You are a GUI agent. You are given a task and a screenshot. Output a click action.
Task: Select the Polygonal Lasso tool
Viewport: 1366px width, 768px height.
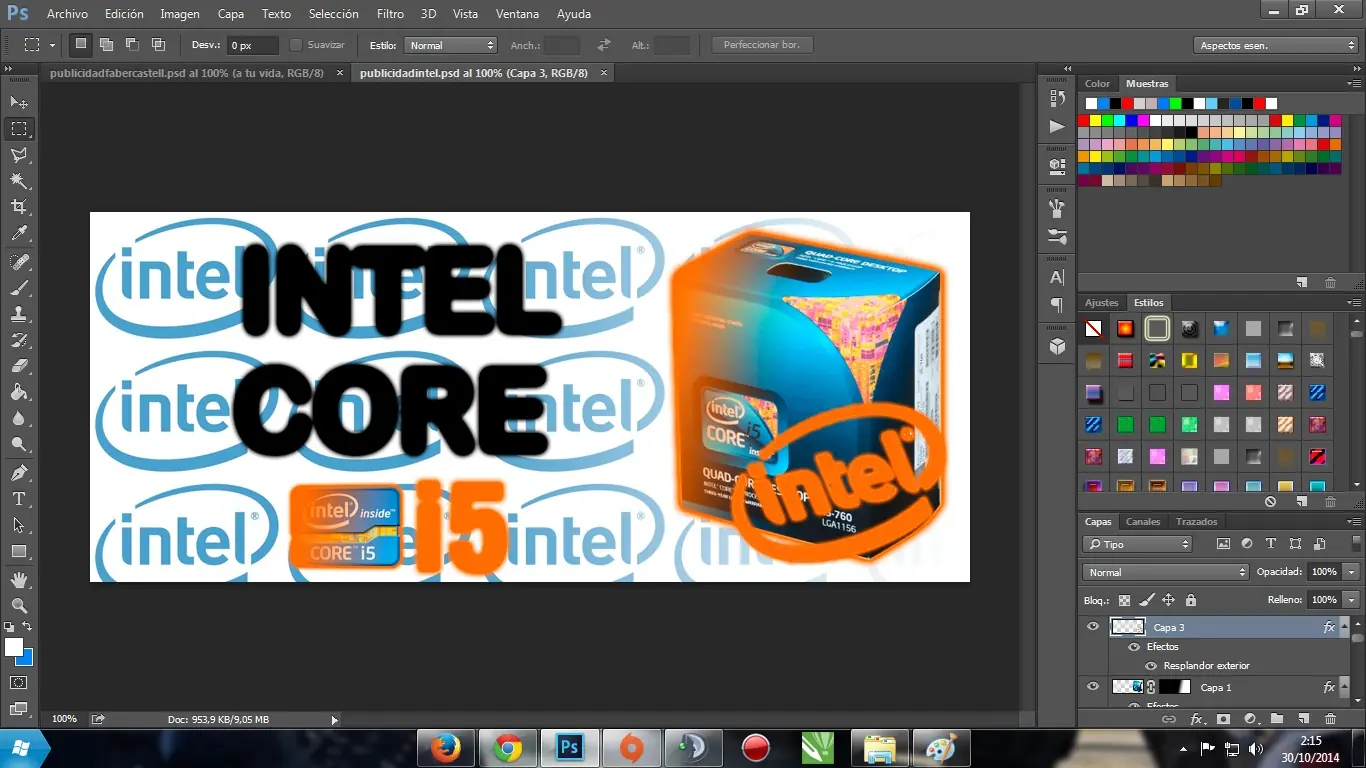coord(19,155)
